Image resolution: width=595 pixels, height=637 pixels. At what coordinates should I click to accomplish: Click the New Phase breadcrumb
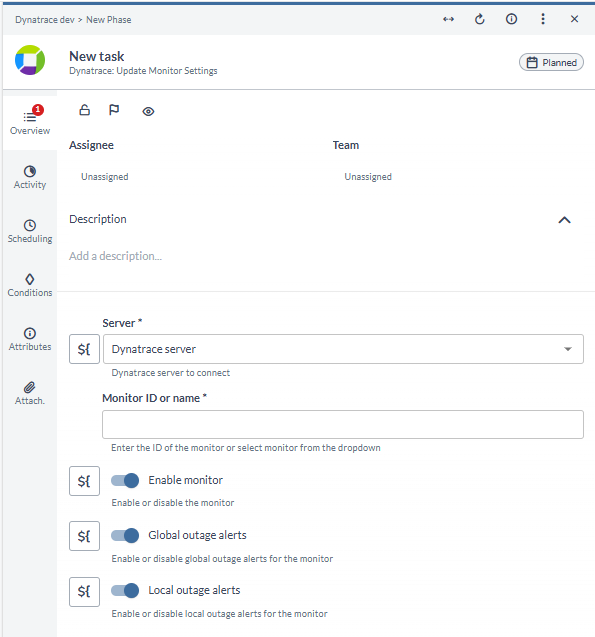(108, 20)
